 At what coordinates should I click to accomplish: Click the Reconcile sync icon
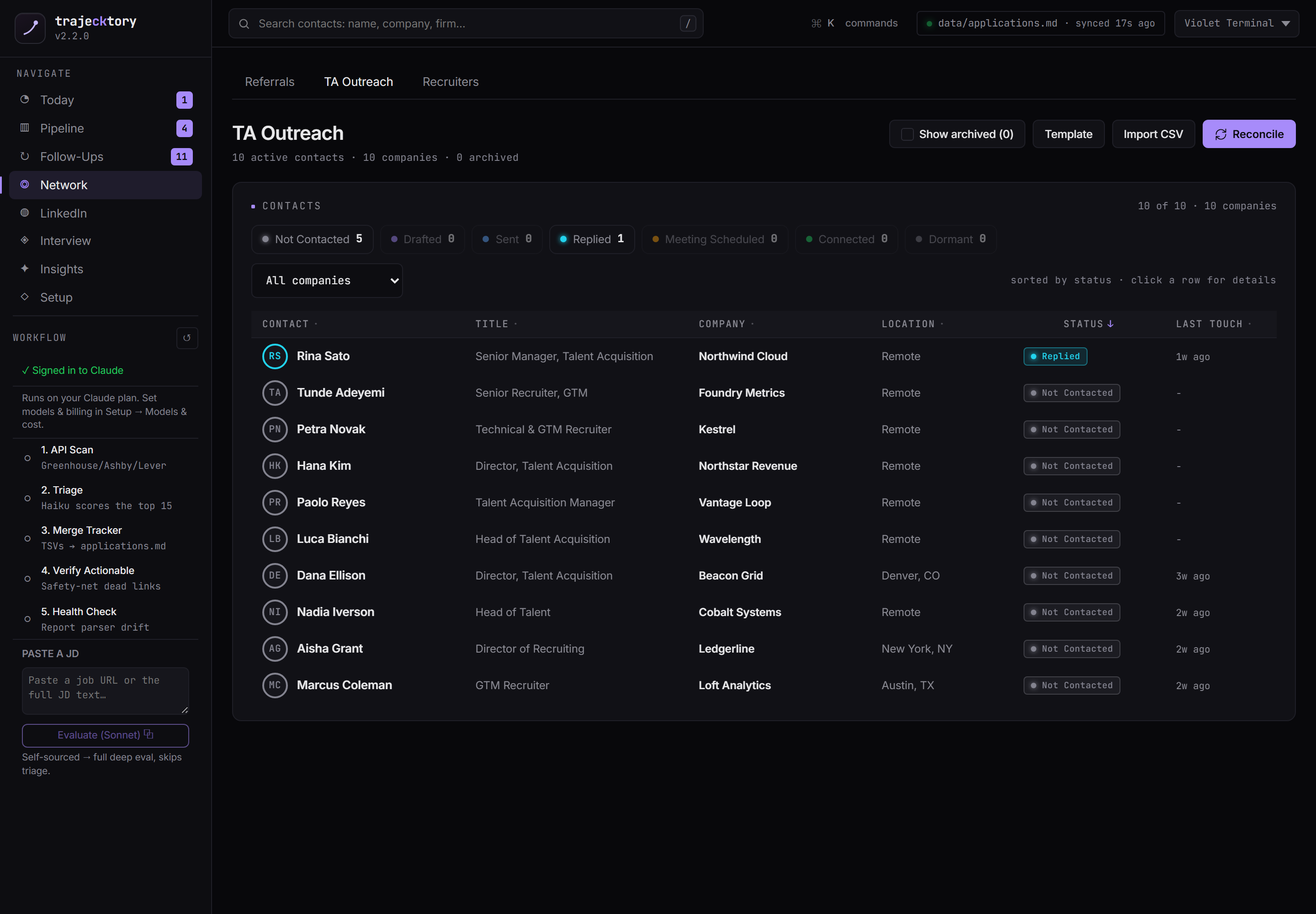(1220, 134)
